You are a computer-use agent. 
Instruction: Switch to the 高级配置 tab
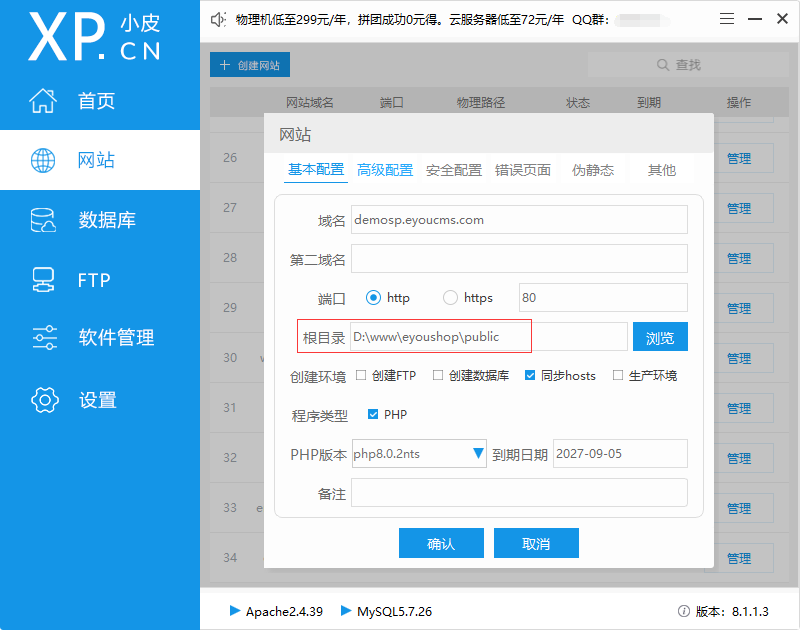click(x=385, y=170)
